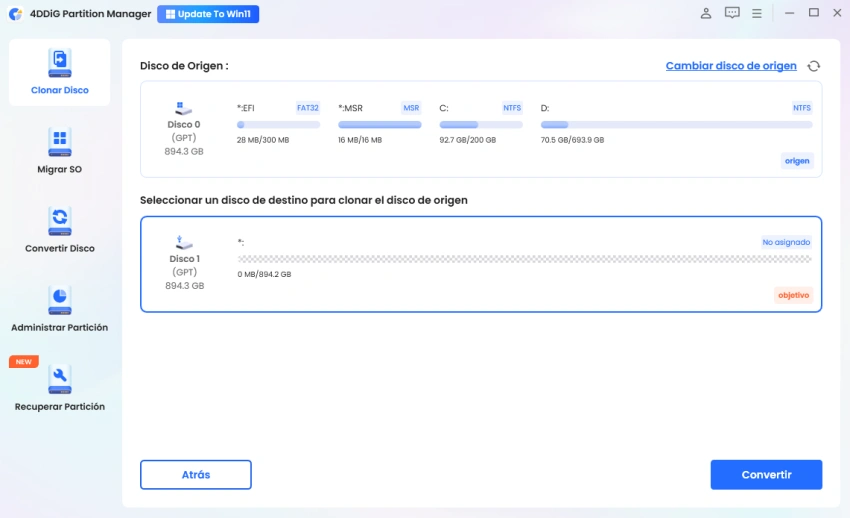Click the EFI partition usage bar
The width and height of the screenshot is (850, 518).
tap(278, 125)
